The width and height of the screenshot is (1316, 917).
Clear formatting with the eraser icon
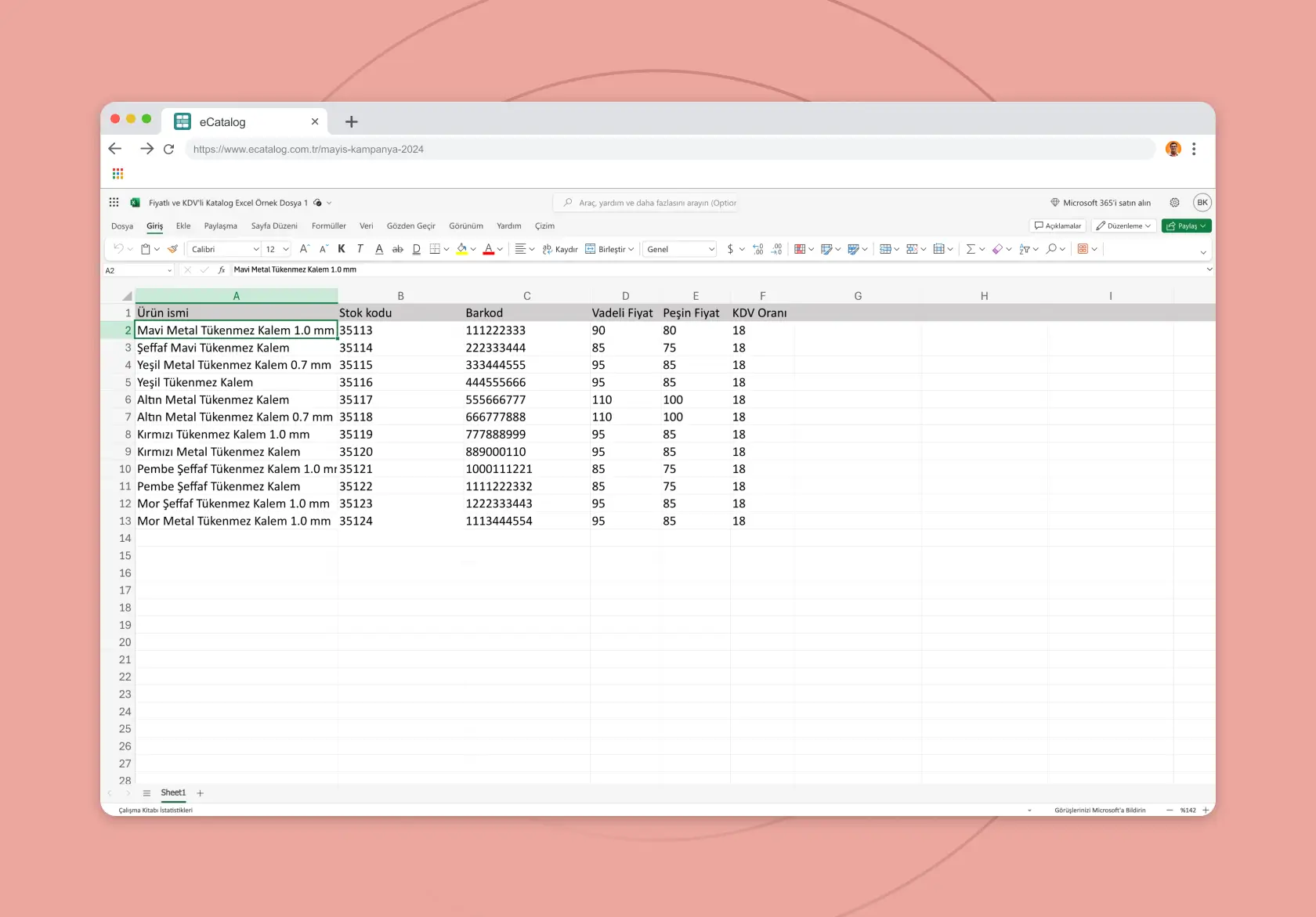pos(996,249)
